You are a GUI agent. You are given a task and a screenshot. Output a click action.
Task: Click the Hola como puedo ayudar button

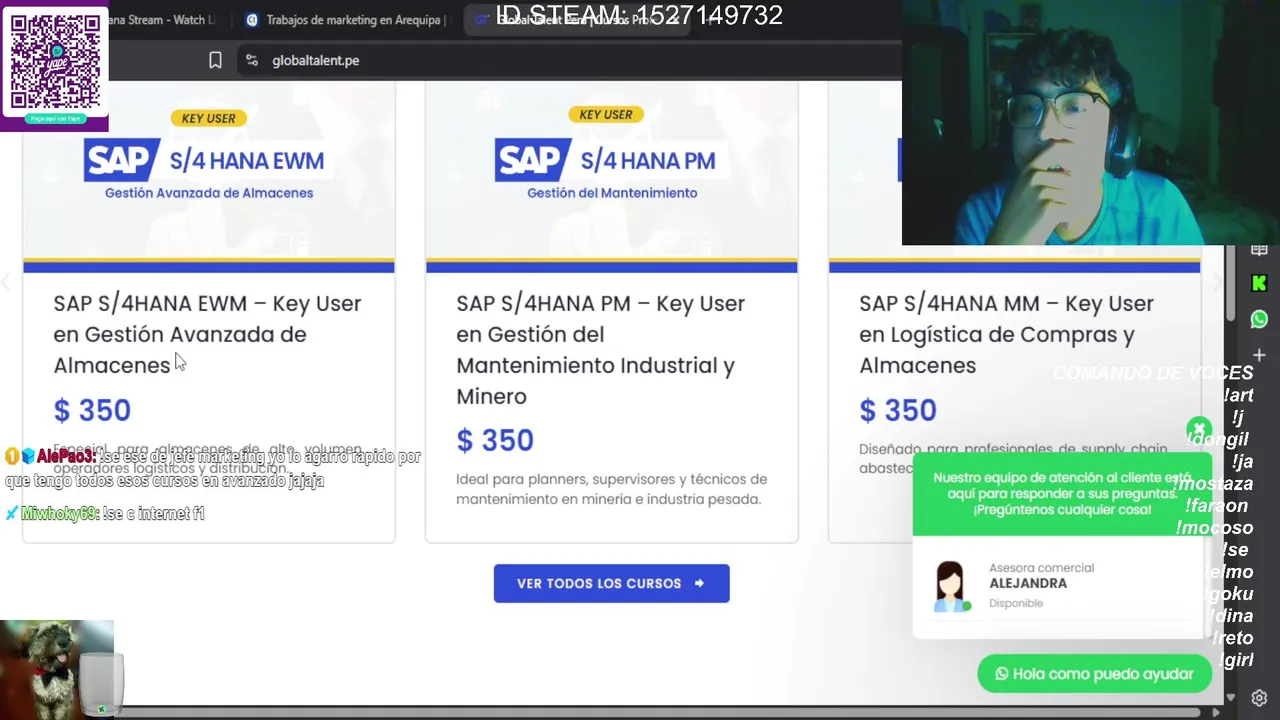[1094, 674]
